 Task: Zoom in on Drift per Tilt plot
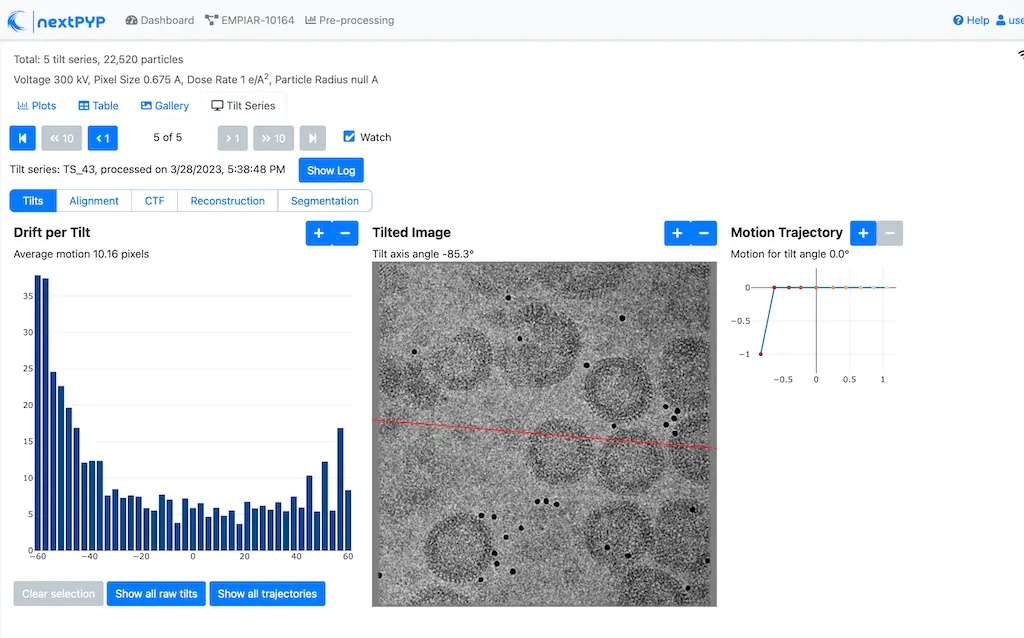[318, 233]
